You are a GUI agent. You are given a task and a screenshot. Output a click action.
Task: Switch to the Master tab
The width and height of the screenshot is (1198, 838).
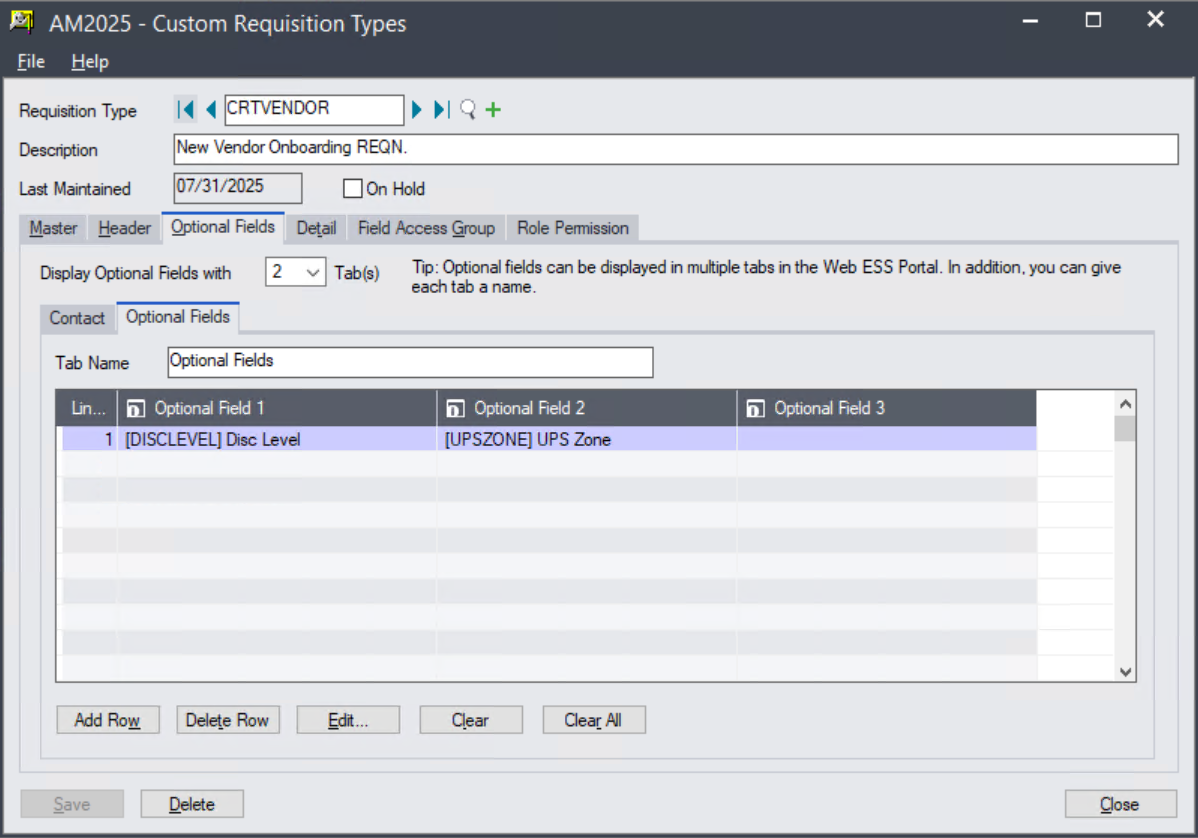pyautogui.click(x=53, y=228)
